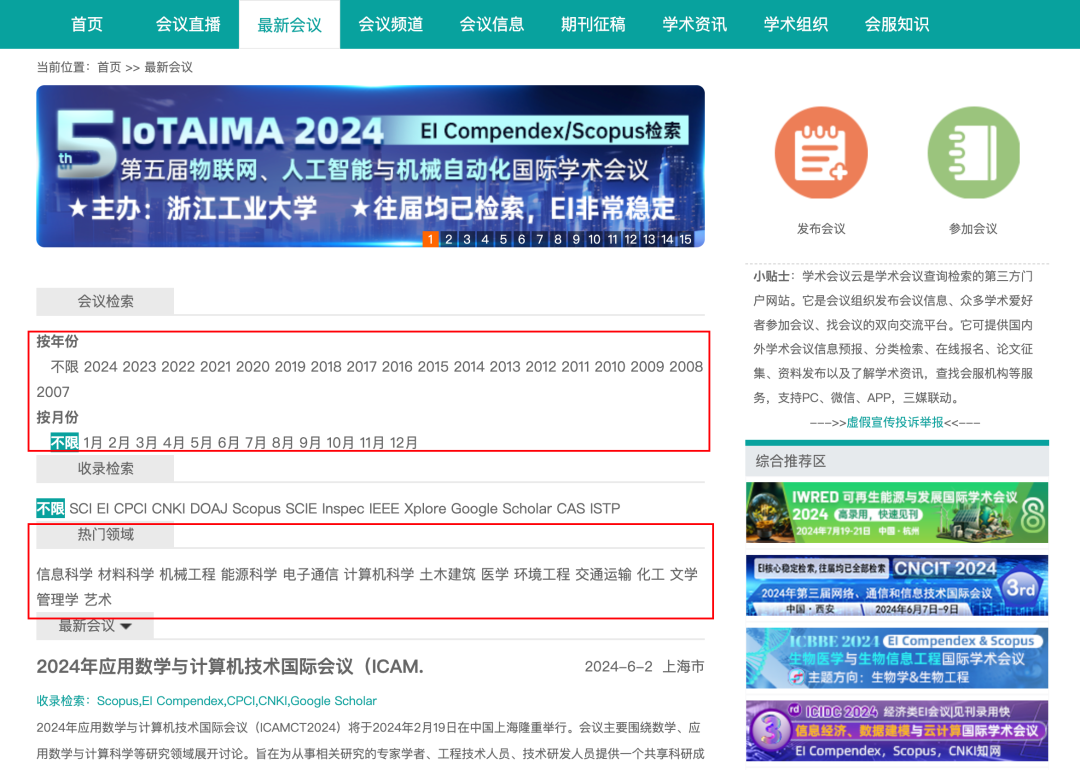This screenshot has width=1080, height=770.
Task: Choose the 信息科学 field
Action: tap(65, 574)
